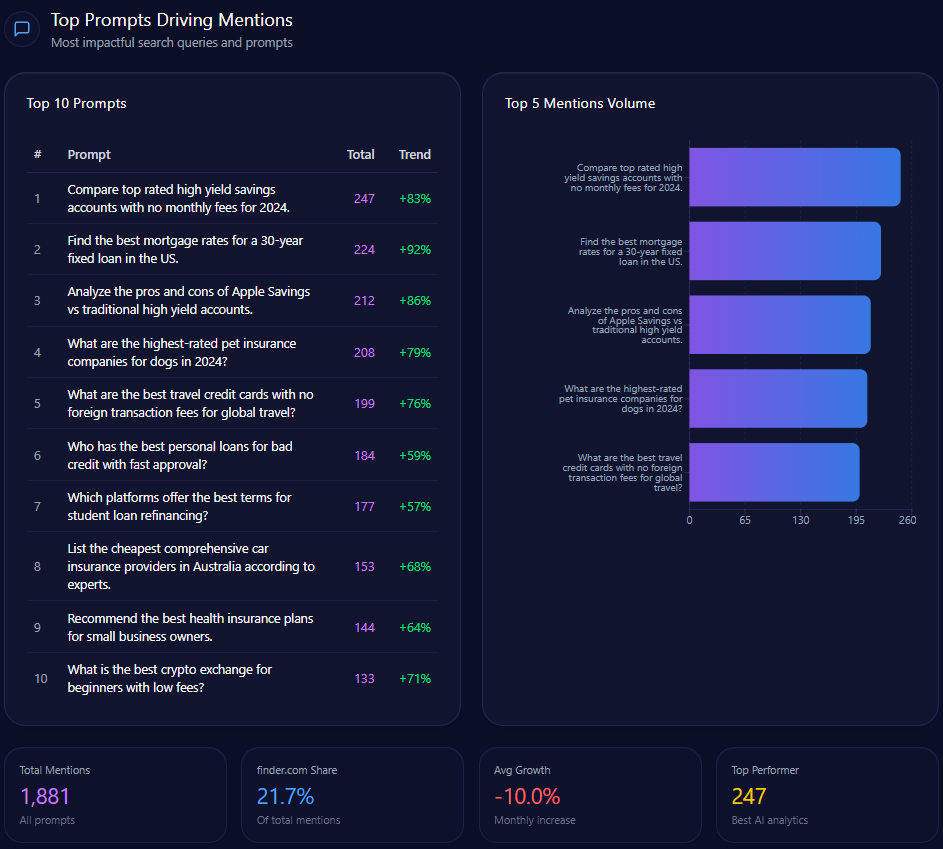Click the chat bubble icon beside the title

(x=21, y=29)
